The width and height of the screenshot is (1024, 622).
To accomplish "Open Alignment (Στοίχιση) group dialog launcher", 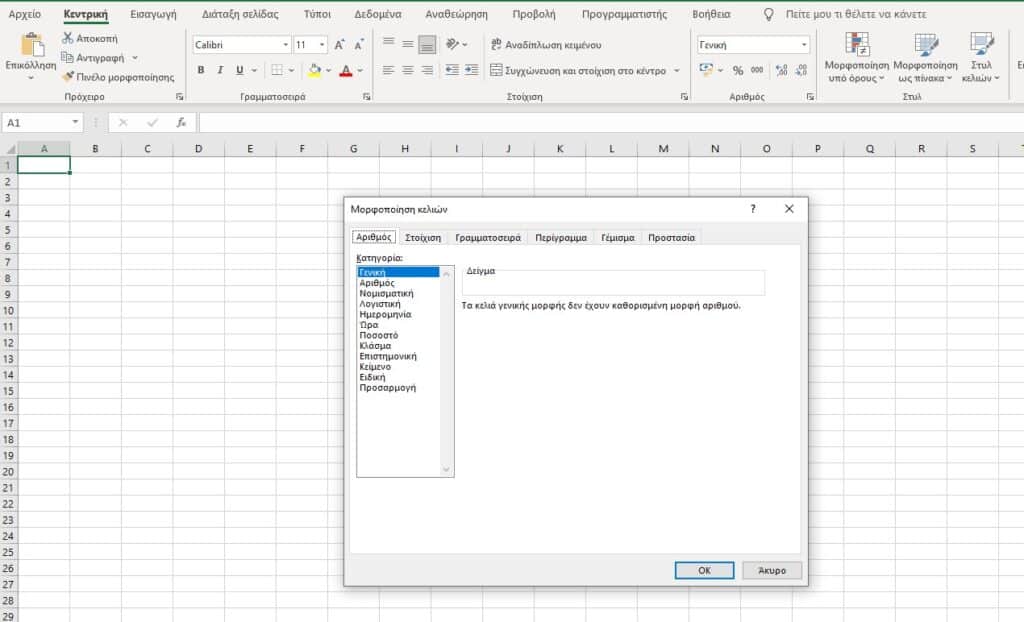I will 684,97.
